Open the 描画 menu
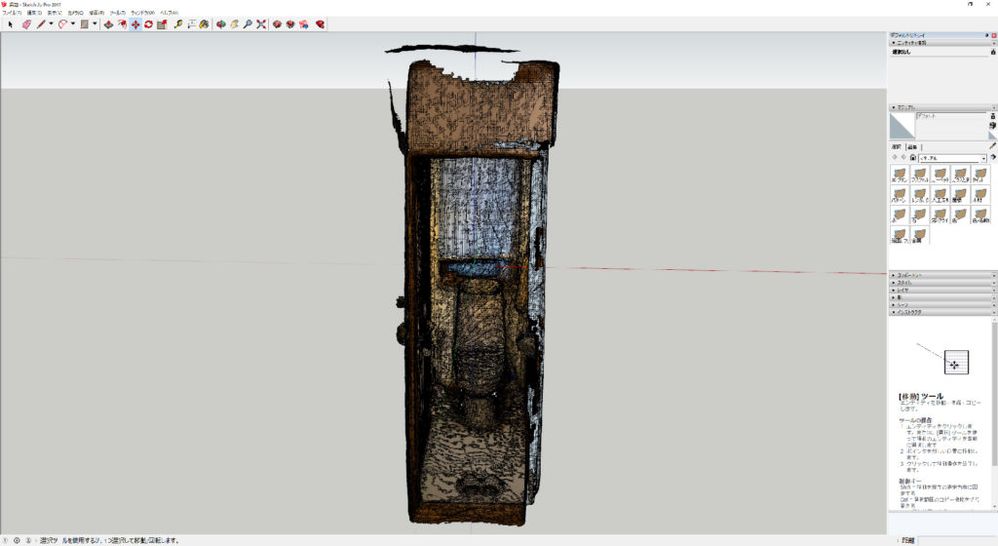 pyautogui.click(x=97, y=12)
